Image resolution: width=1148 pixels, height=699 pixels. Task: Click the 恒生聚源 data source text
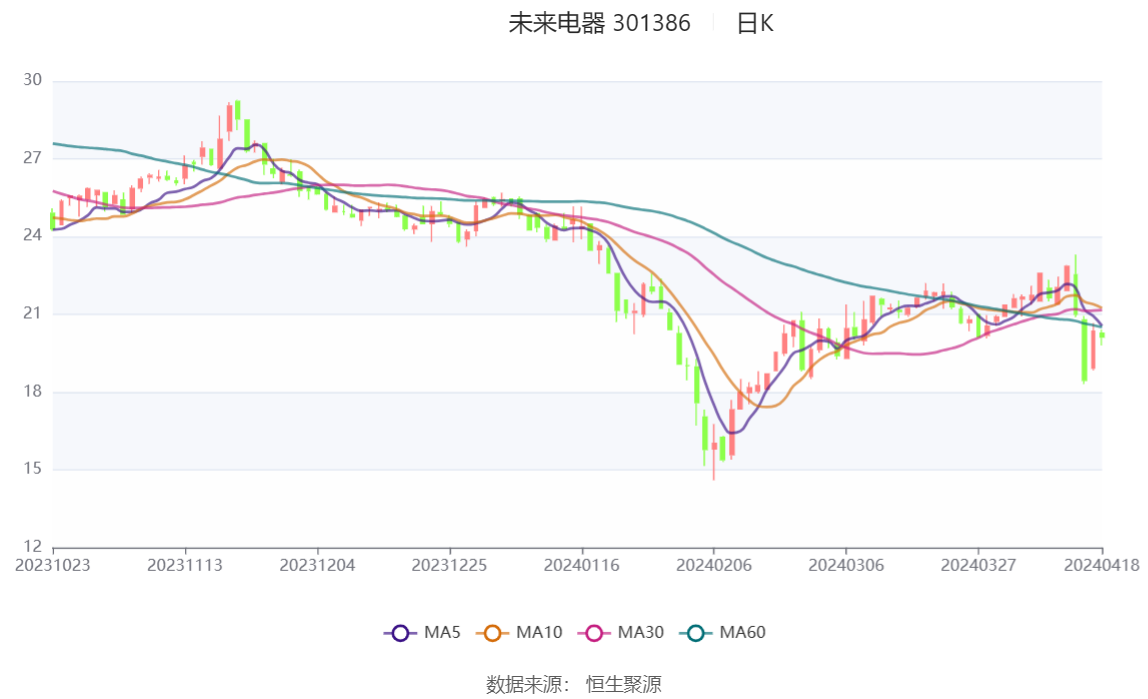click(624, 685)
